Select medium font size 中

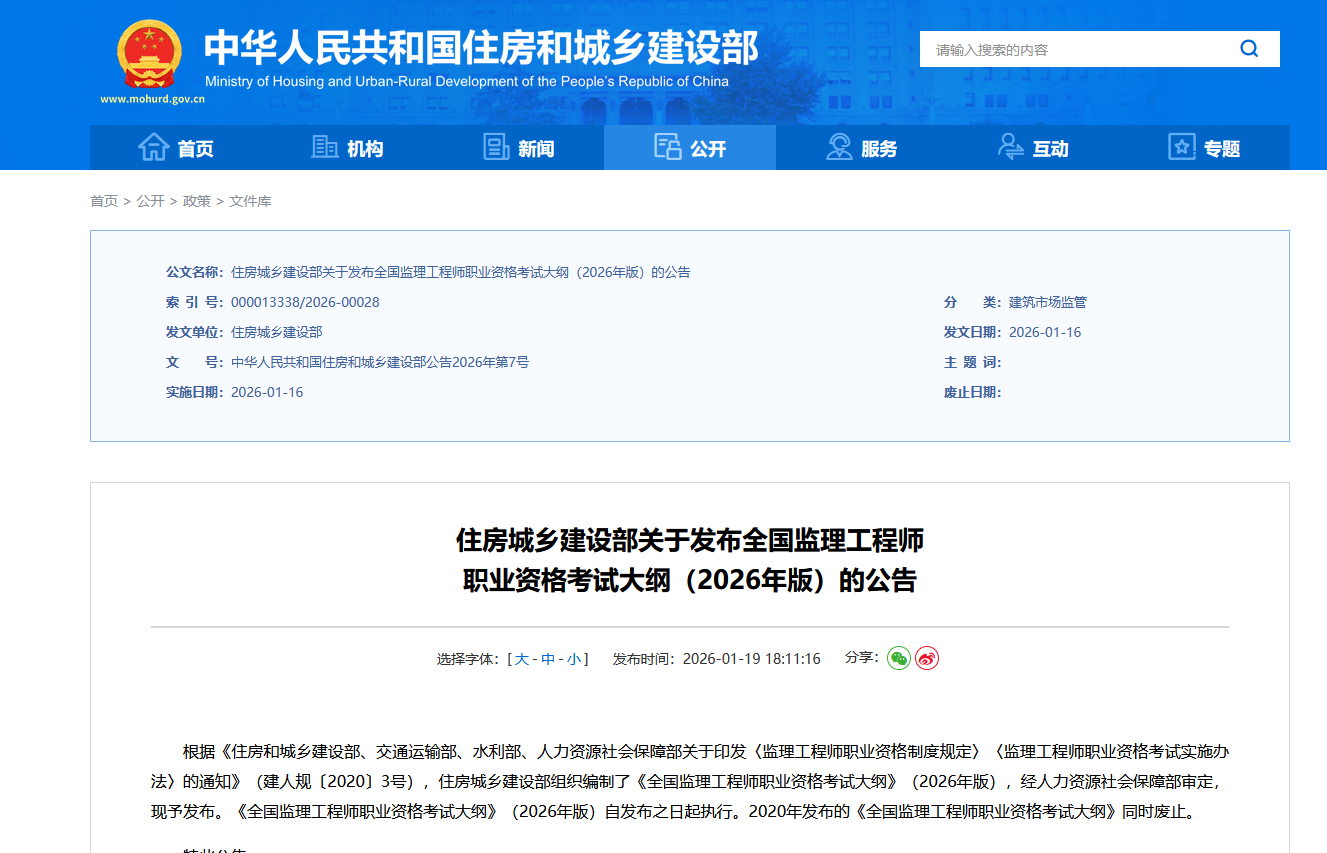click(x=548, y=659)
